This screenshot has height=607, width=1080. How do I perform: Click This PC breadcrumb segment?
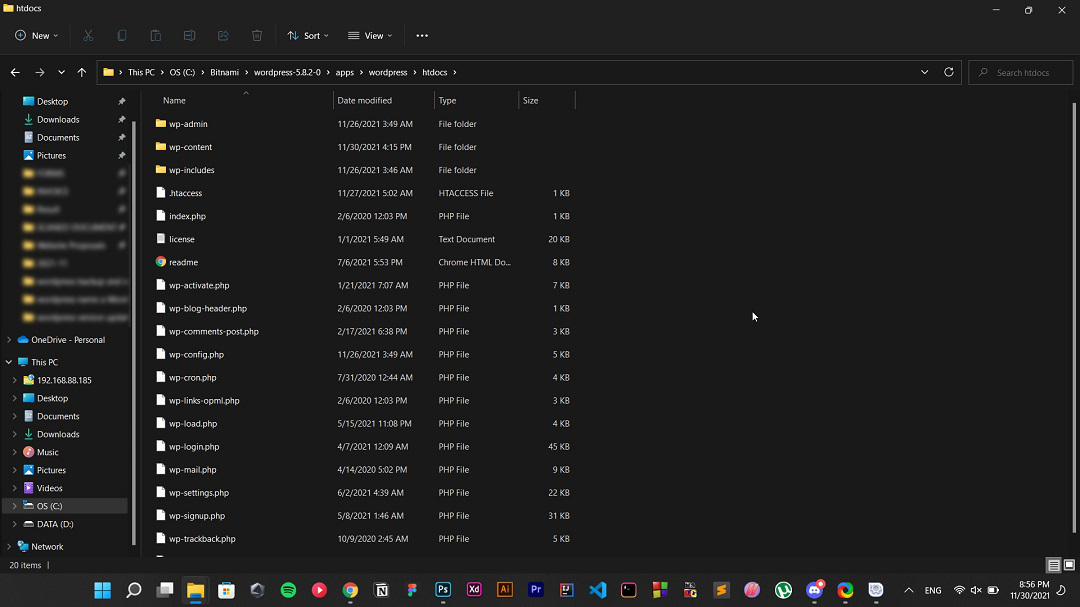tap(141, 72)
